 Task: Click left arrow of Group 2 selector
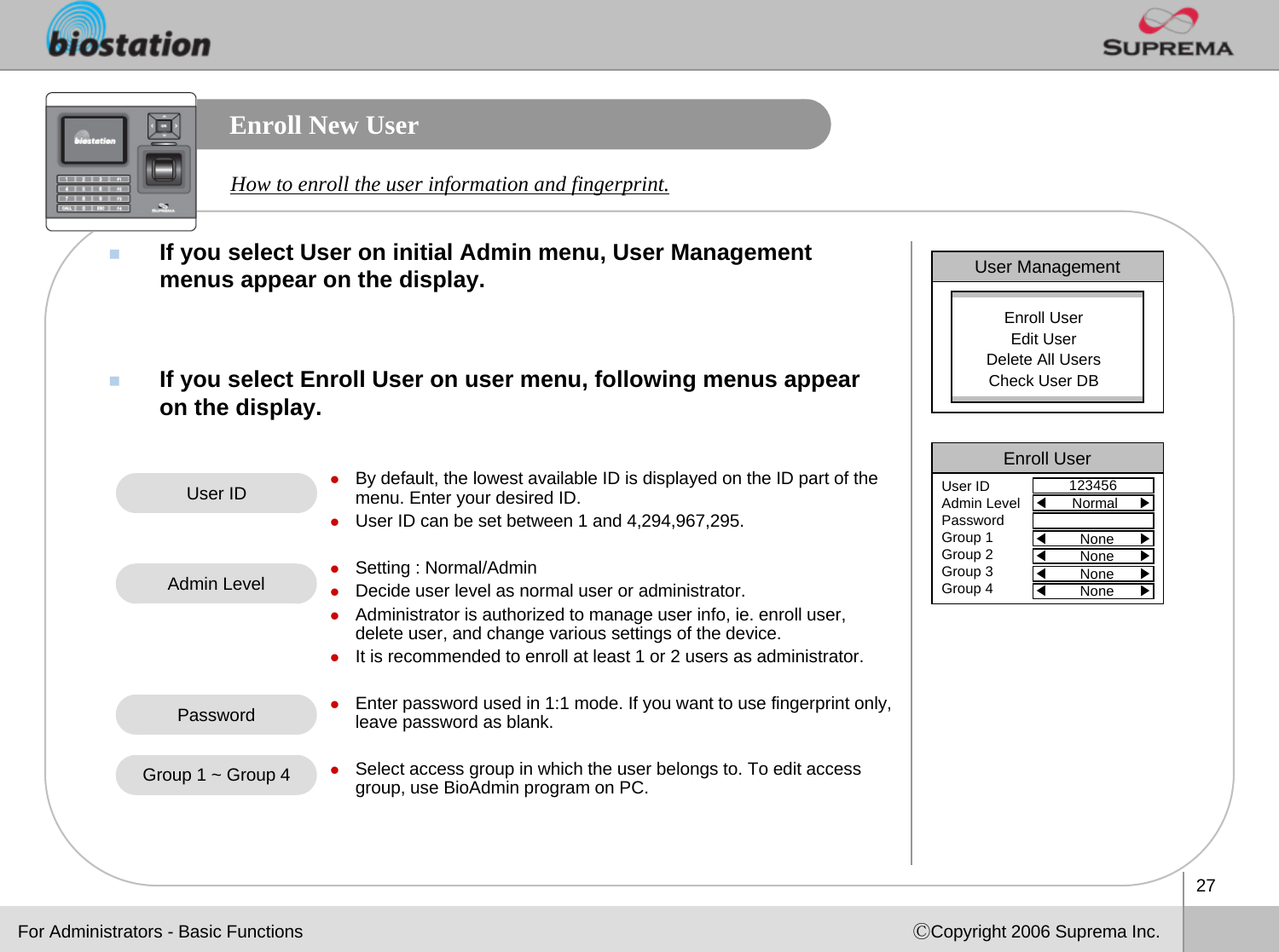(1040, 557)
